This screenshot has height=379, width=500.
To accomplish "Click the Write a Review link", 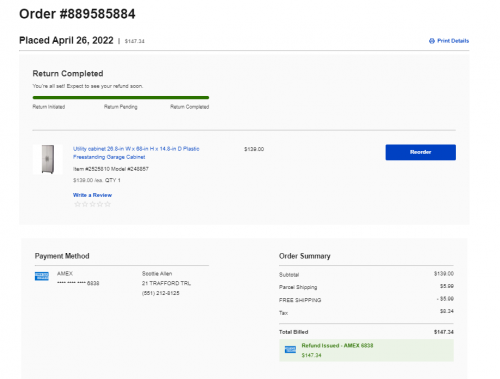I will (92, 195).
